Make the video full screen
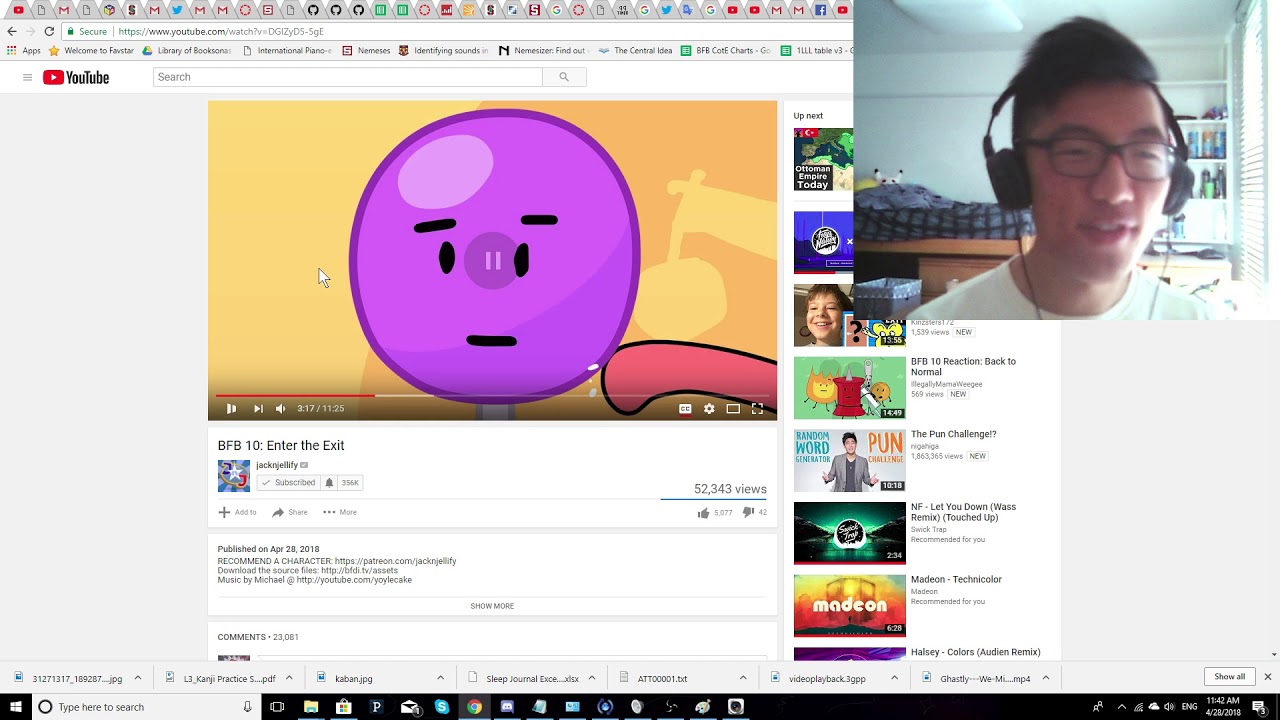 [x=757, y=408]
